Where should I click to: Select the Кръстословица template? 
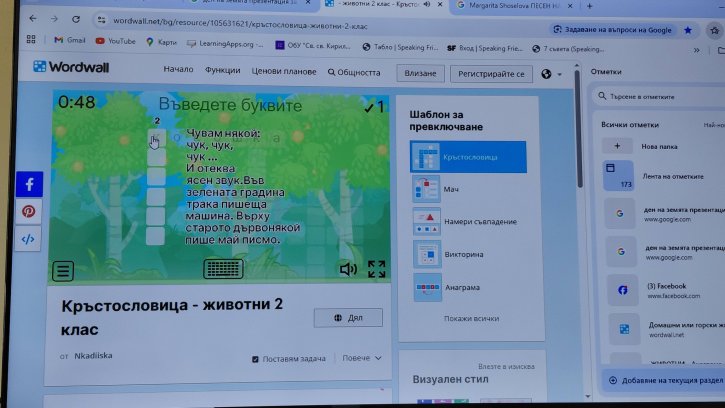click(468, 157)
